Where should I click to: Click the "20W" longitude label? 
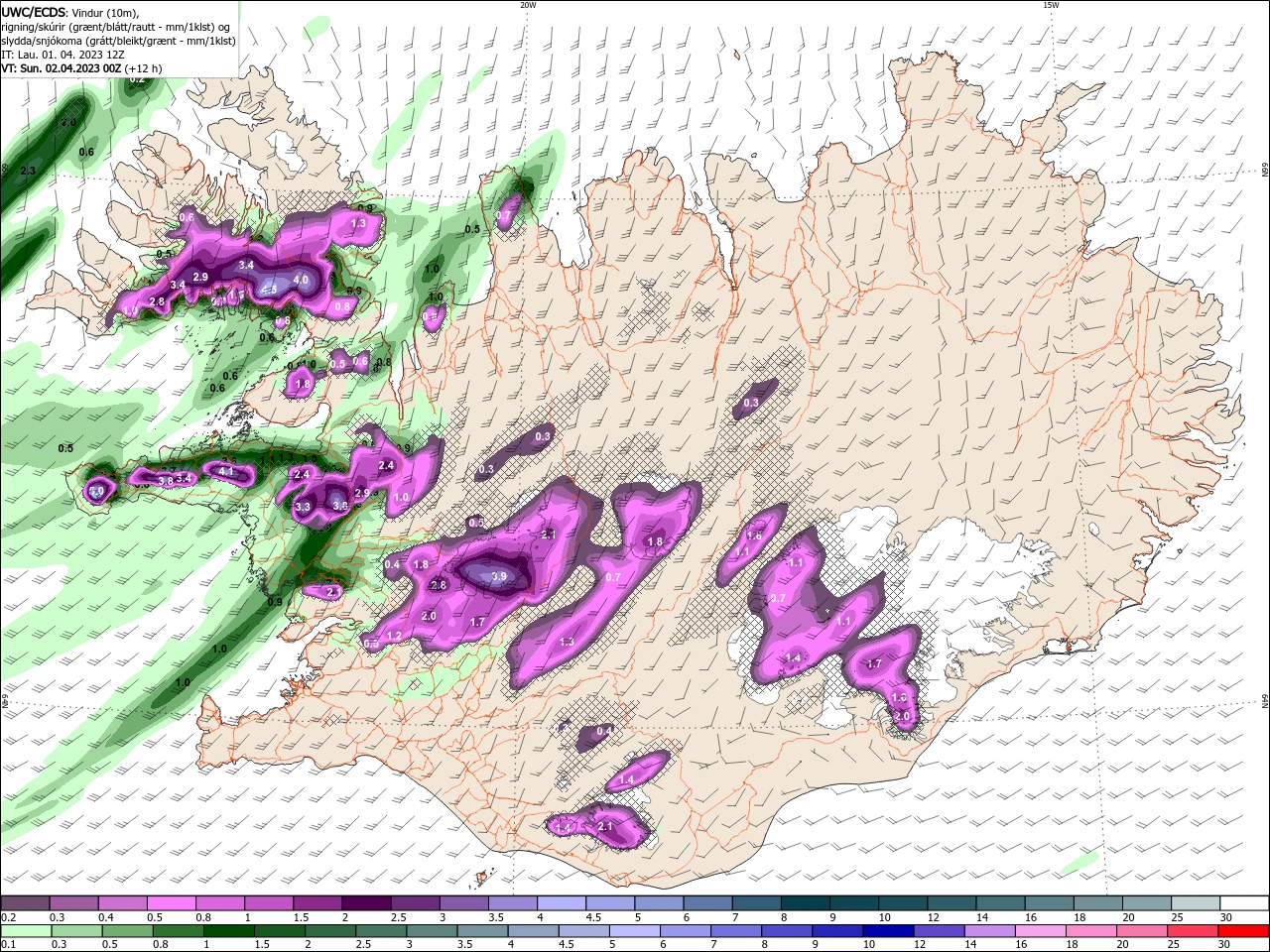(528, 5)
